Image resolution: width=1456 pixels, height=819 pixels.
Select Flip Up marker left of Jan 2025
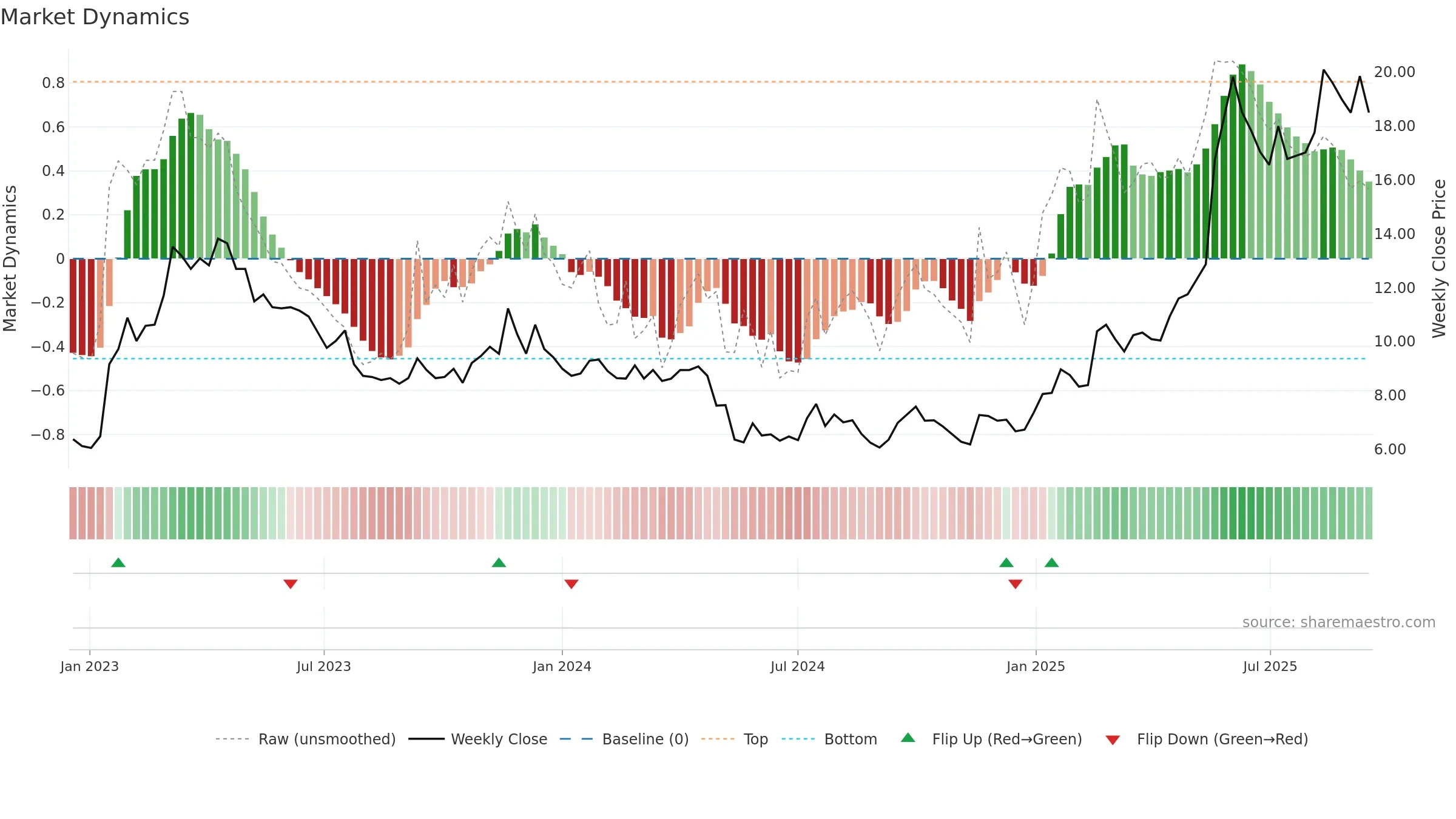click(1006, 562)
